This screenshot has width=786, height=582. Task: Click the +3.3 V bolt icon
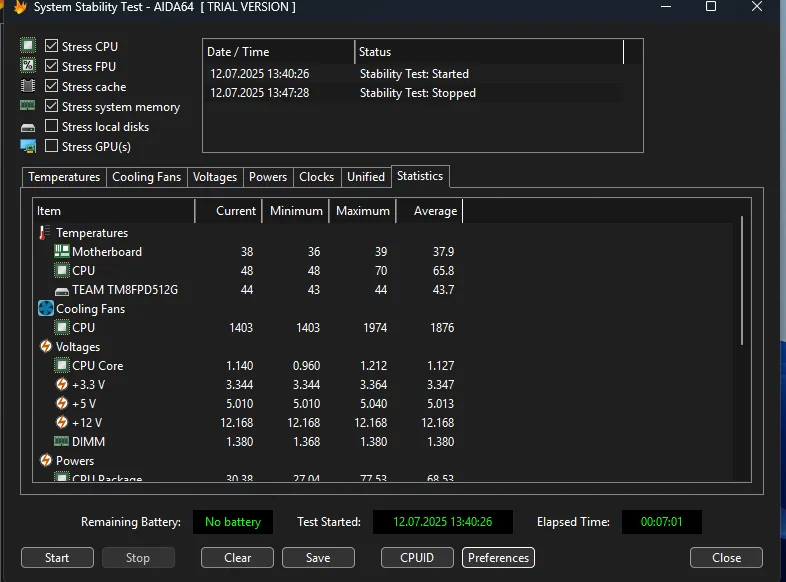(62, 384)
